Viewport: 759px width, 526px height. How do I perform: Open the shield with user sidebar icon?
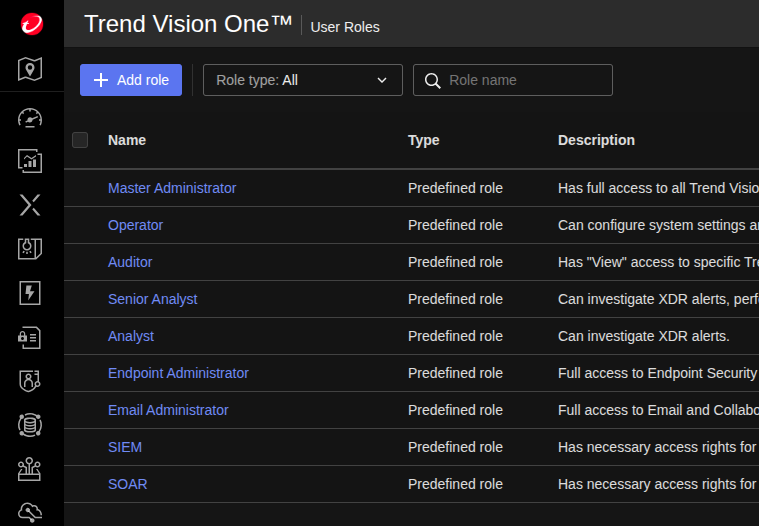click(x=30, y=381)
